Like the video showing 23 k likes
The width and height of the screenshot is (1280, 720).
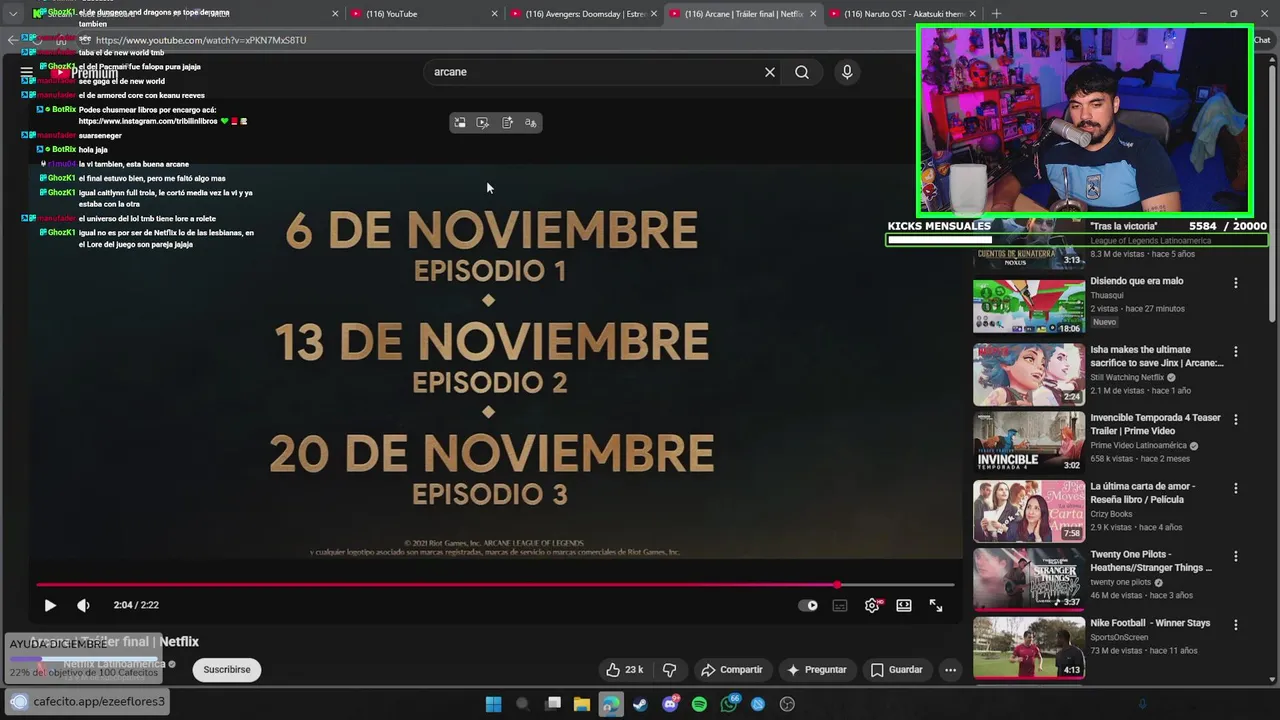(624, 670)
